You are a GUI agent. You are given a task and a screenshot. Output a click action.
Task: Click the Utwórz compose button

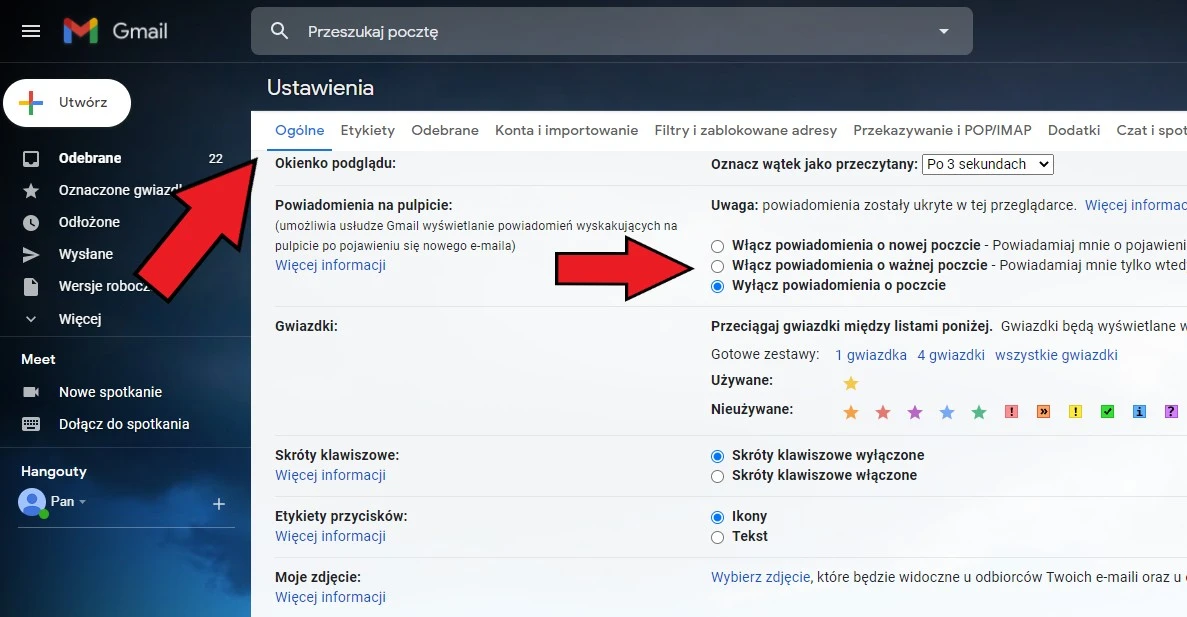point(67,103)
